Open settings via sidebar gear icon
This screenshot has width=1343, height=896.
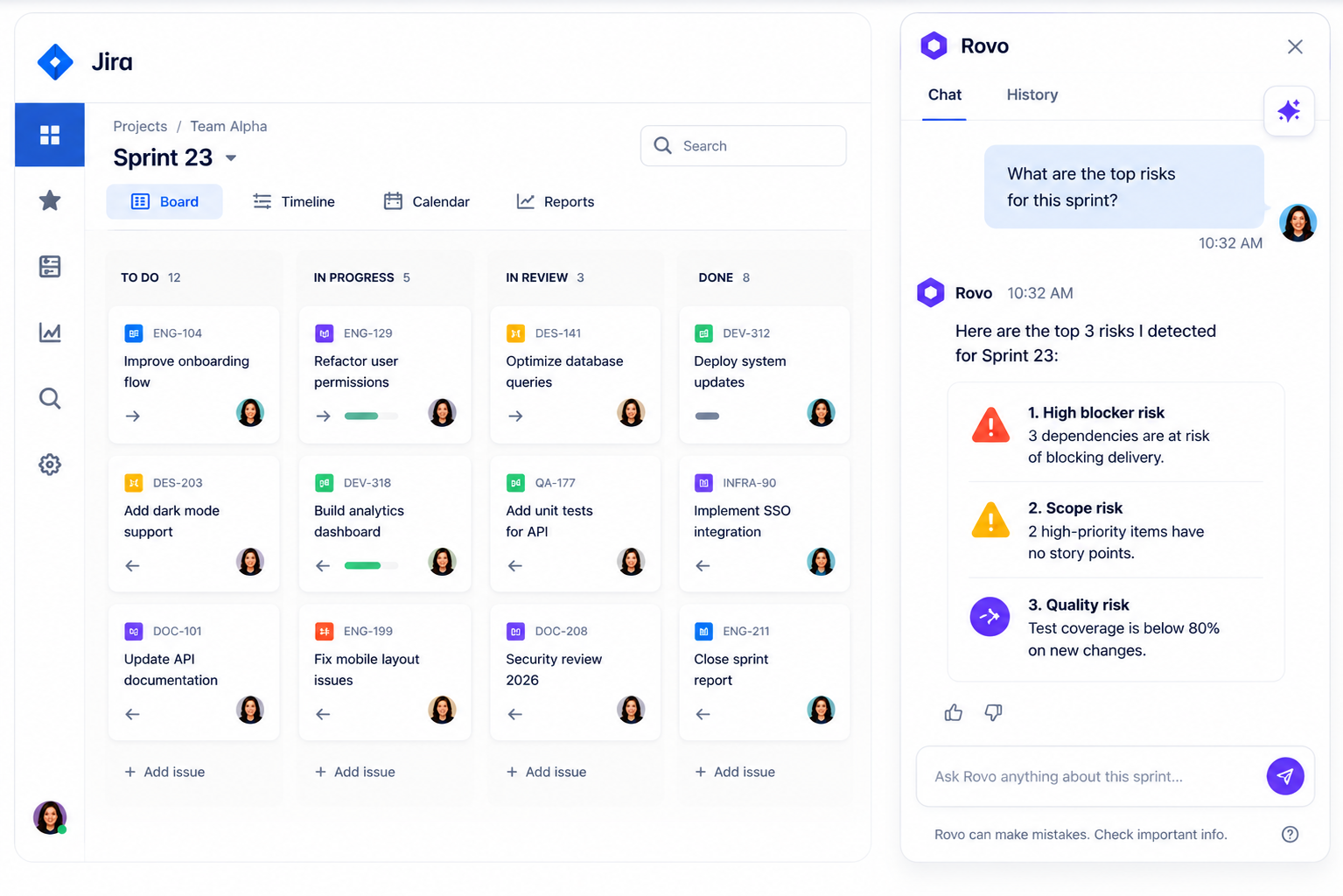click(50, 465)
